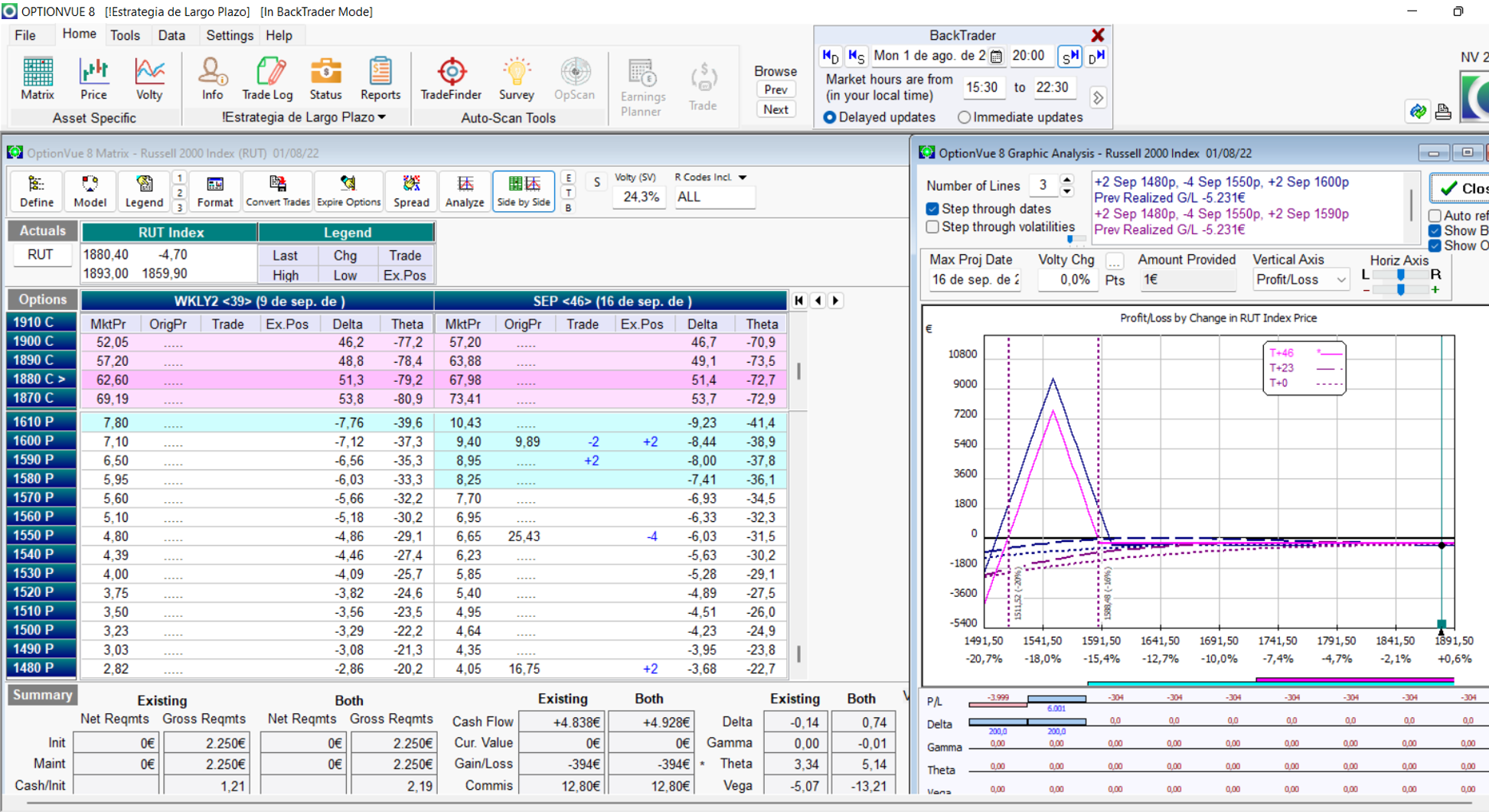
Task: Open the Format tool in Matrix toolbar
Action: pyautogui.click(x=214, y=191)
